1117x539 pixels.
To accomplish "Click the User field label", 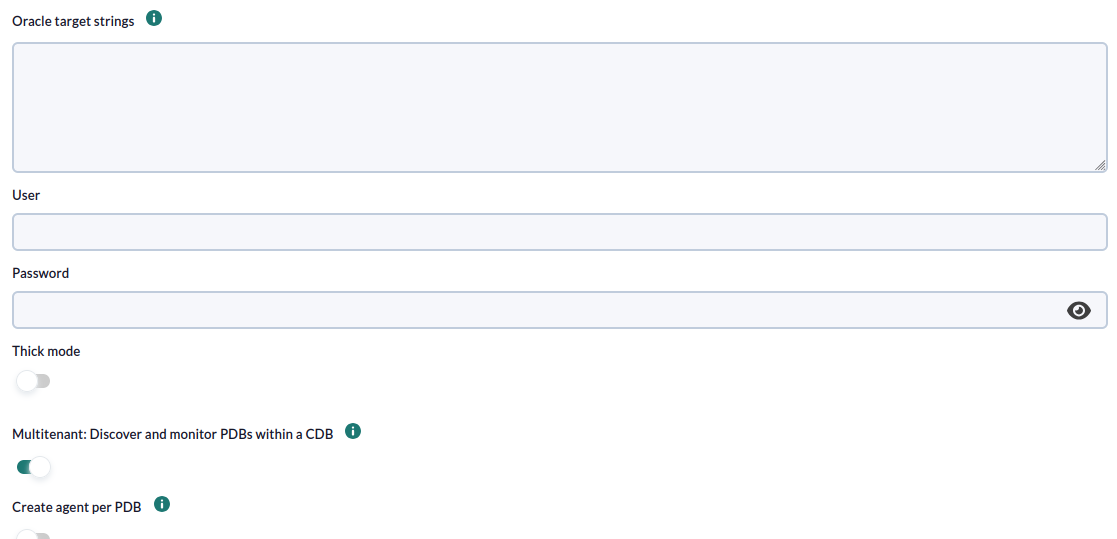I will [x=26, y=195].
